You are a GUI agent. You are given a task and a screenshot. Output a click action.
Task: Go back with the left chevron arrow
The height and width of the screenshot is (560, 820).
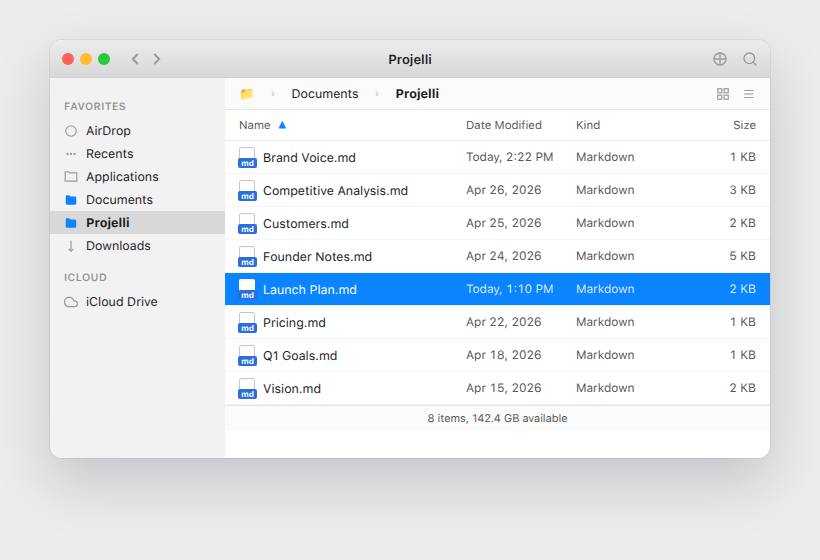(x=135, y=59)
